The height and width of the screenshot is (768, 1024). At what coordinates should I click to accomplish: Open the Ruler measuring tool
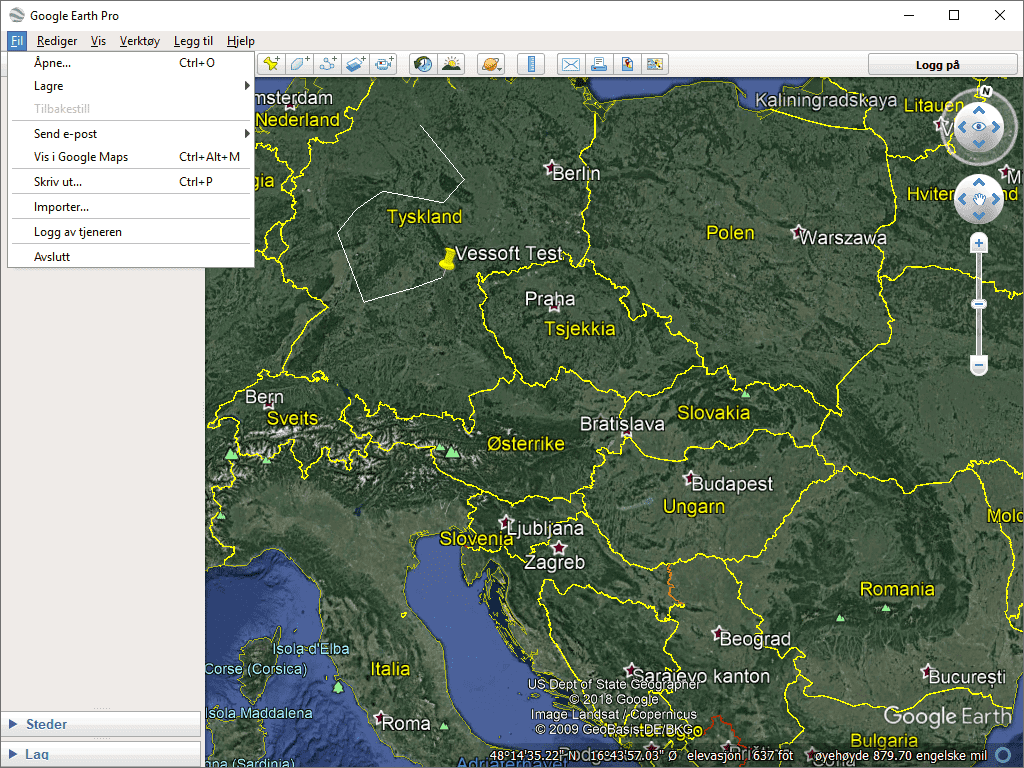(531, 64)
